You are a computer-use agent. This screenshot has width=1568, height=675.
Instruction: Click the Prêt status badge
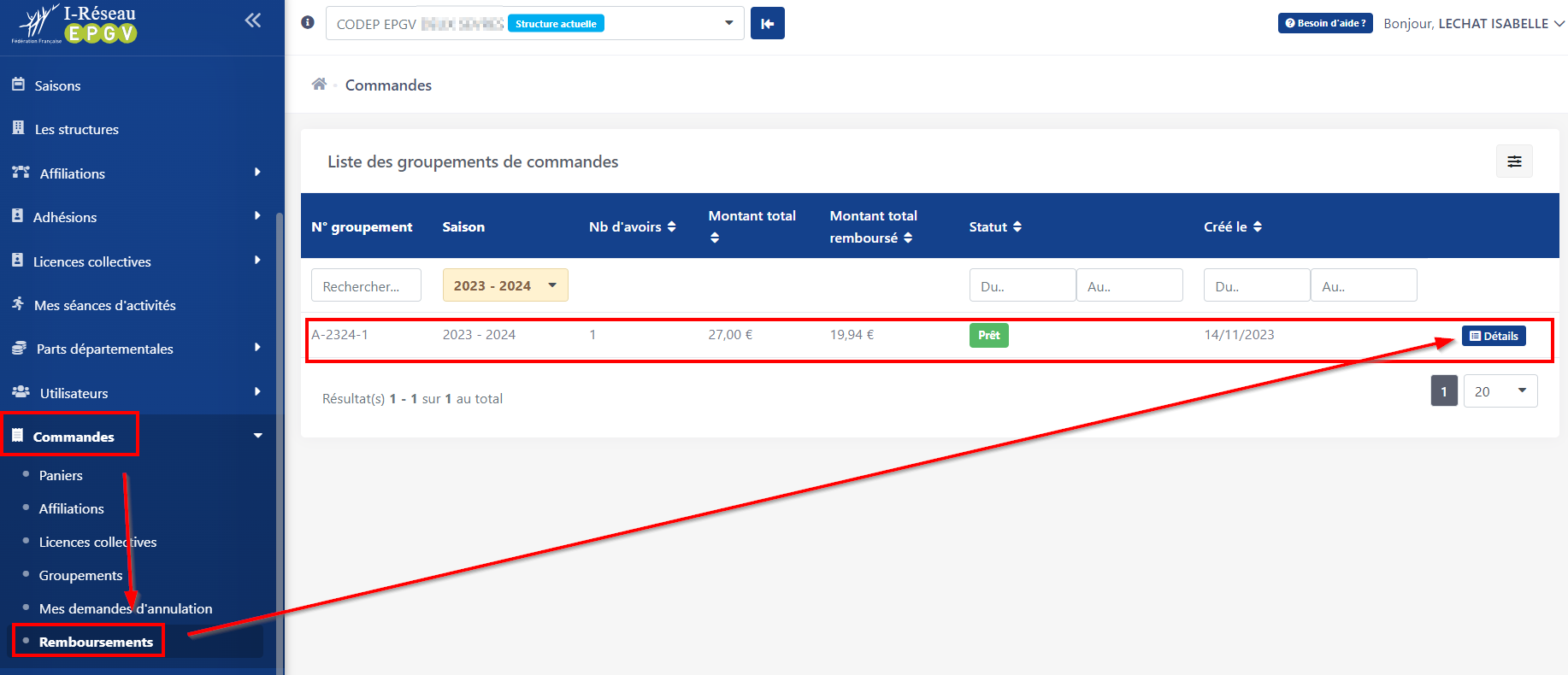click(989, 335)
